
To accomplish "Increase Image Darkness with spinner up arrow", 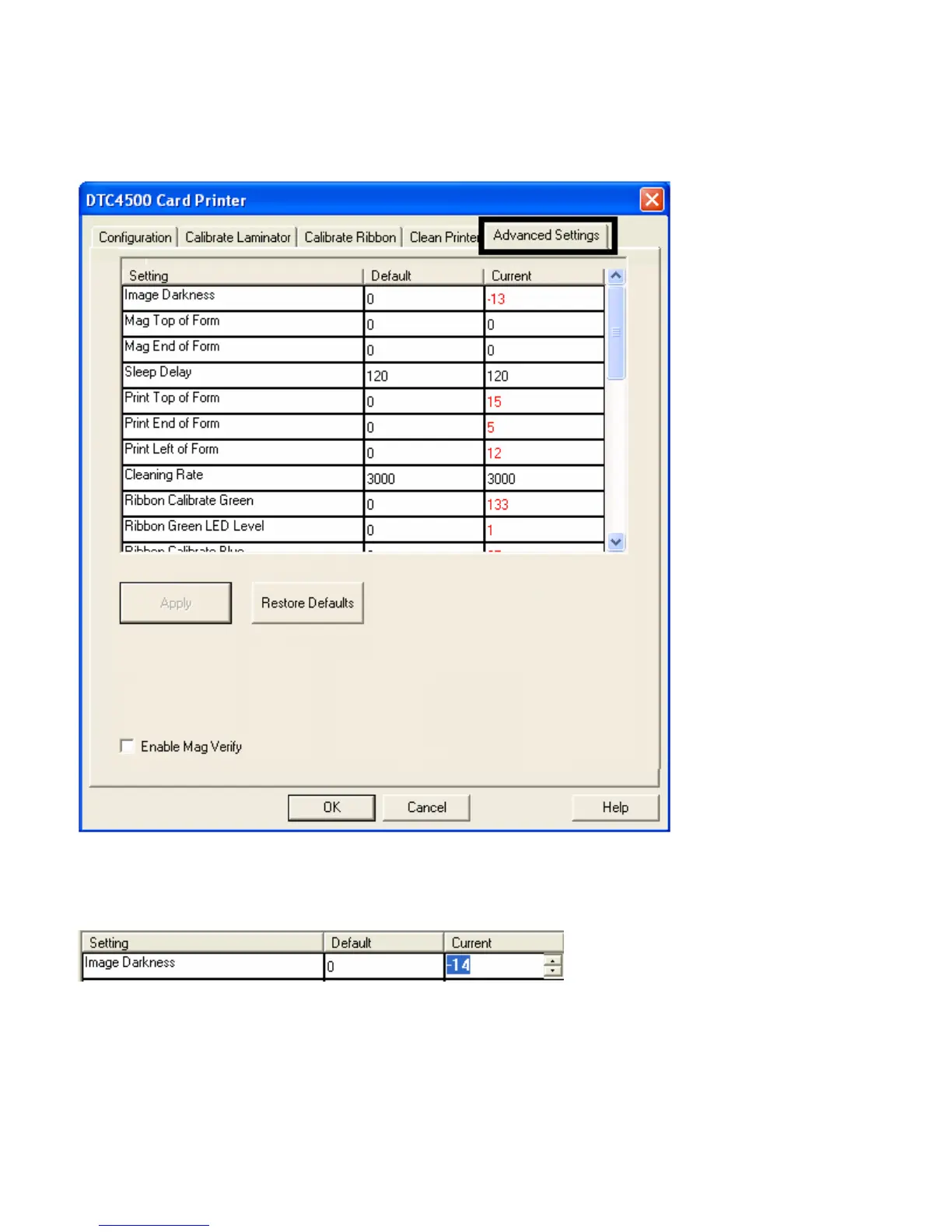I will [552, 961].
